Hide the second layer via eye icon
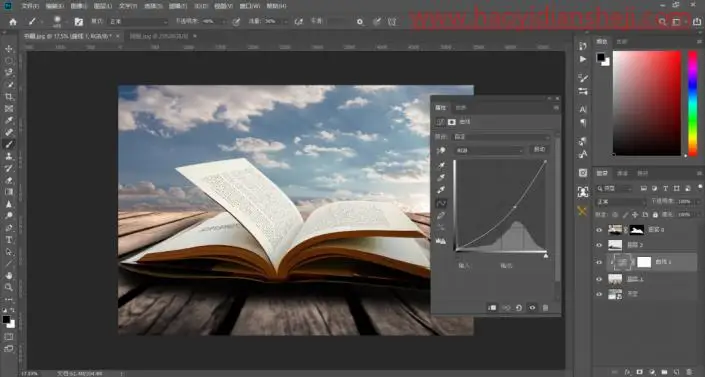The width and height of the screenshot is (705, 377). pos(599,245)
